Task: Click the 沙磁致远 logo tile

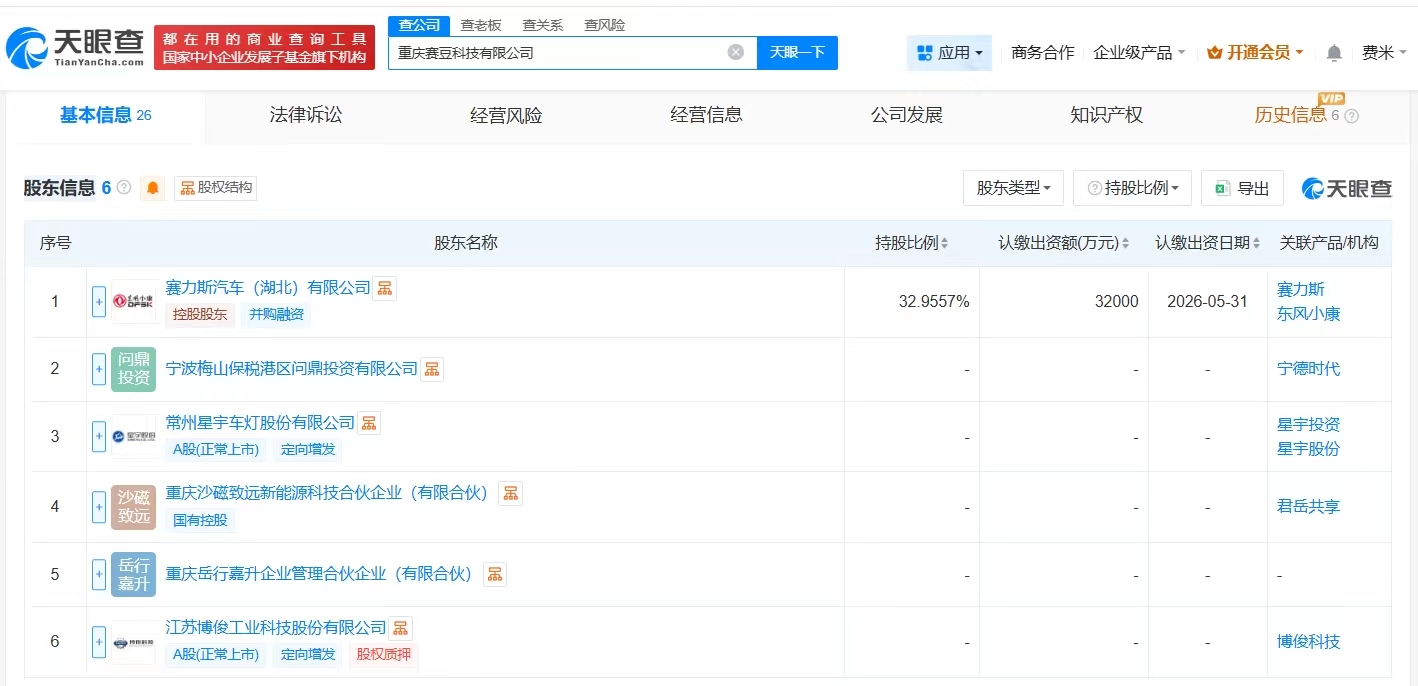Action: pos(134,507)
